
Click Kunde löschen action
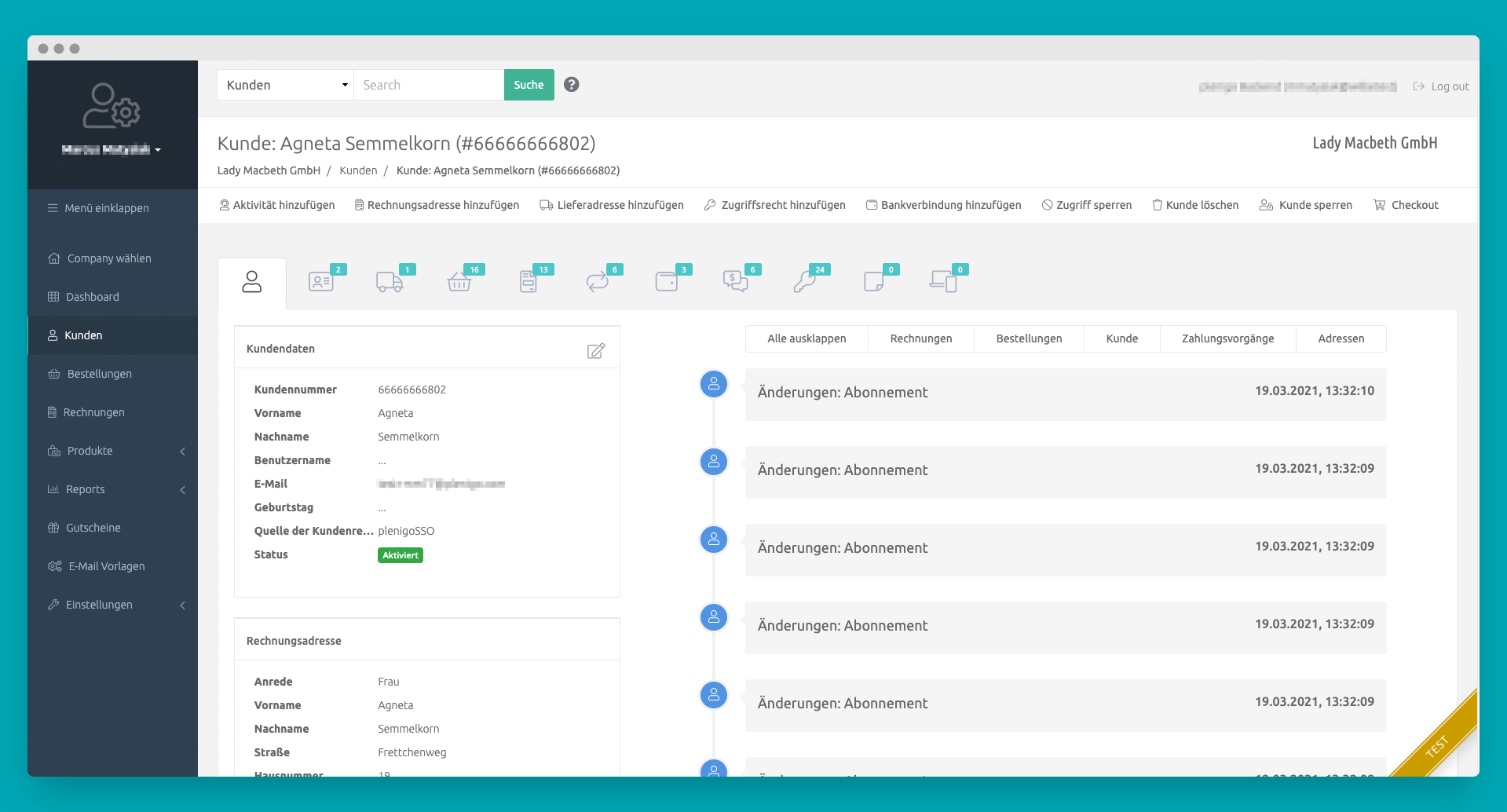[1195, 205]
